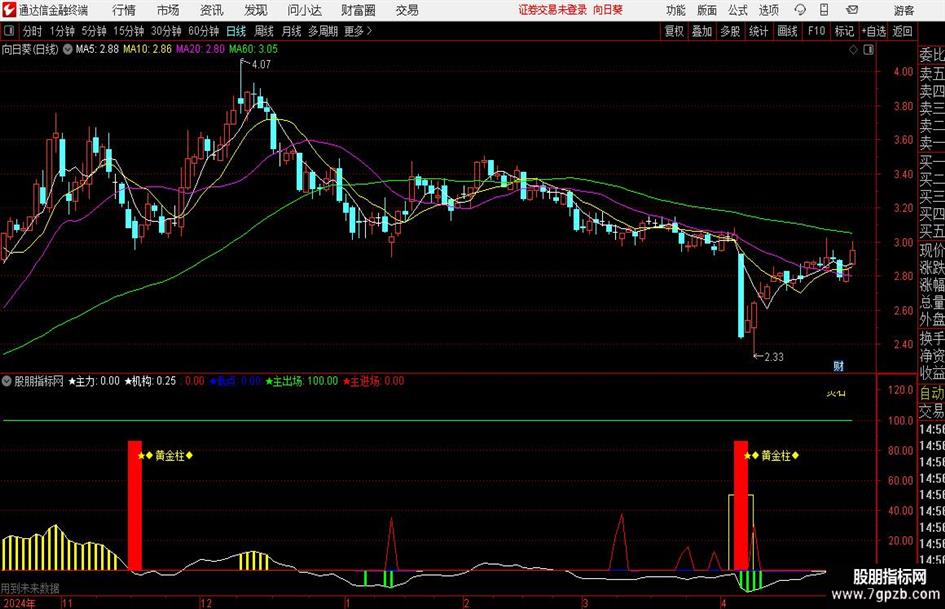The height and width of the screenshot is (609, 945).
Task: Switch to 60分钟 chart period
Action: click(203, 31)
